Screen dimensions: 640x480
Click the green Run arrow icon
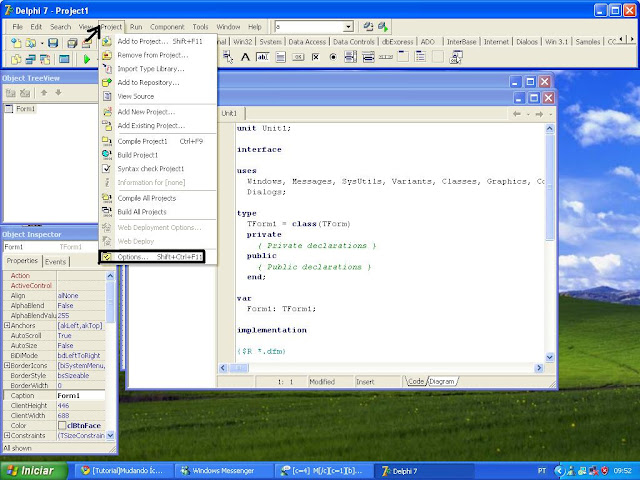coord(87,60)
